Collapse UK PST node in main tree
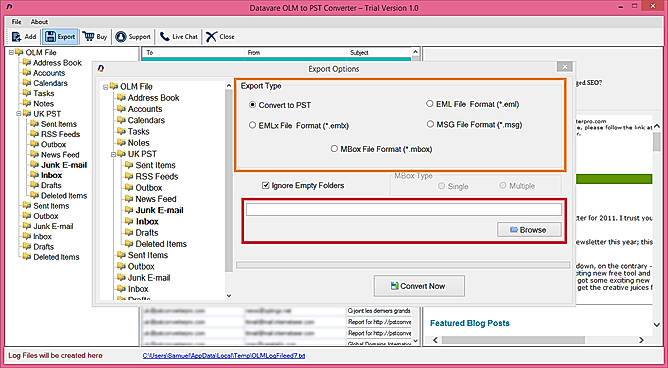This screenshot has height=368, width=668. [19, 114]
